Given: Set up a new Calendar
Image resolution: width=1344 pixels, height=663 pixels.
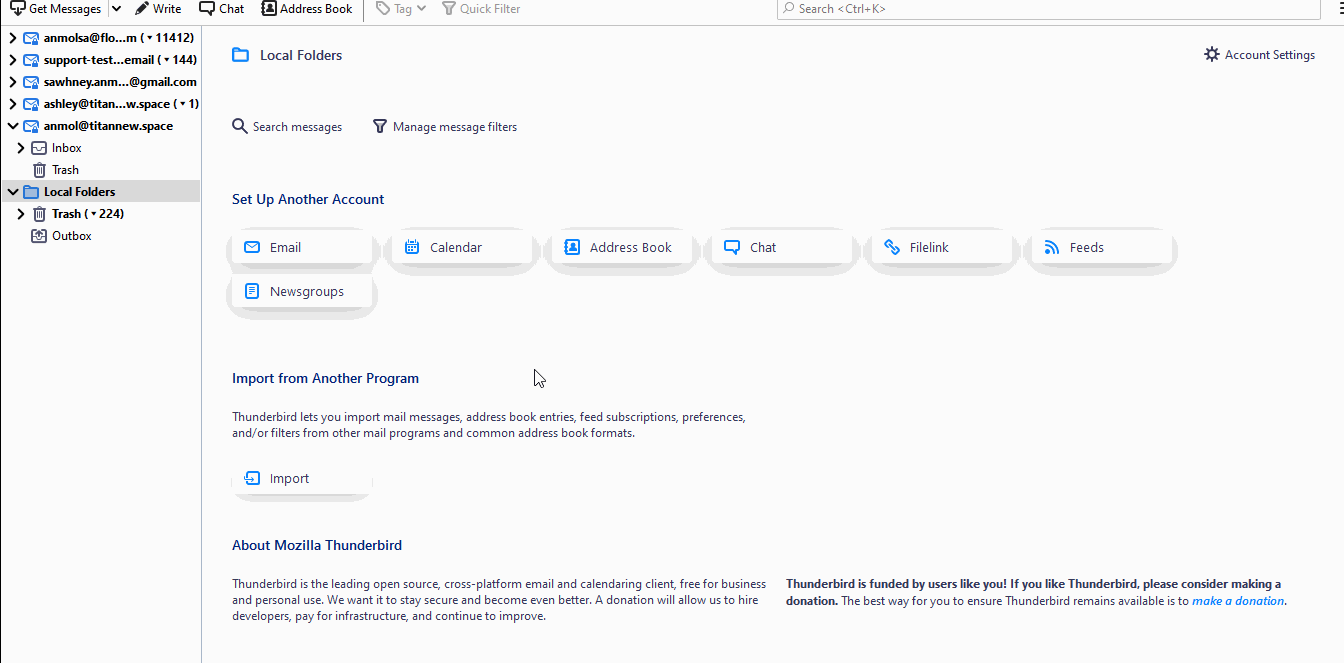Looking at the screenshot, I should click(461, 247).
